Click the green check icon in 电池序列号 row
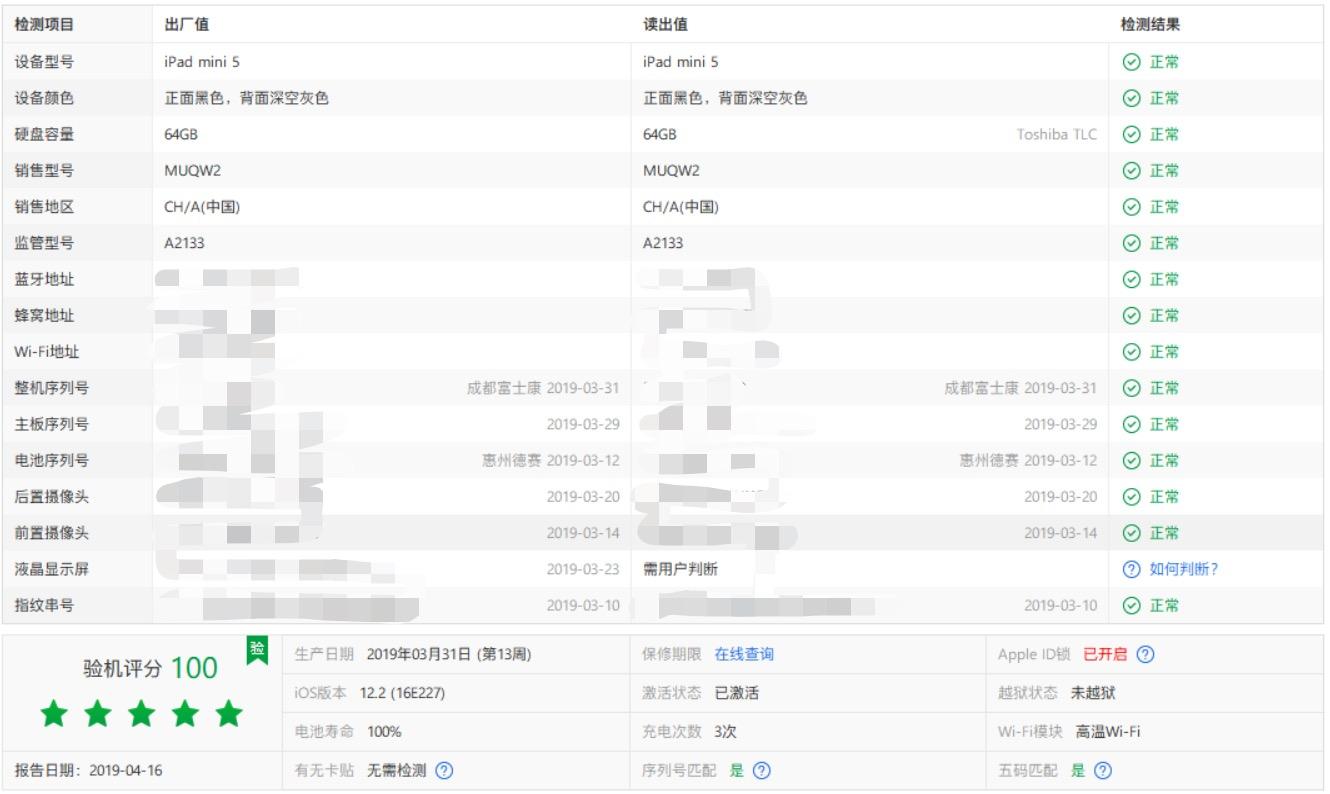 coord(1131,461)
